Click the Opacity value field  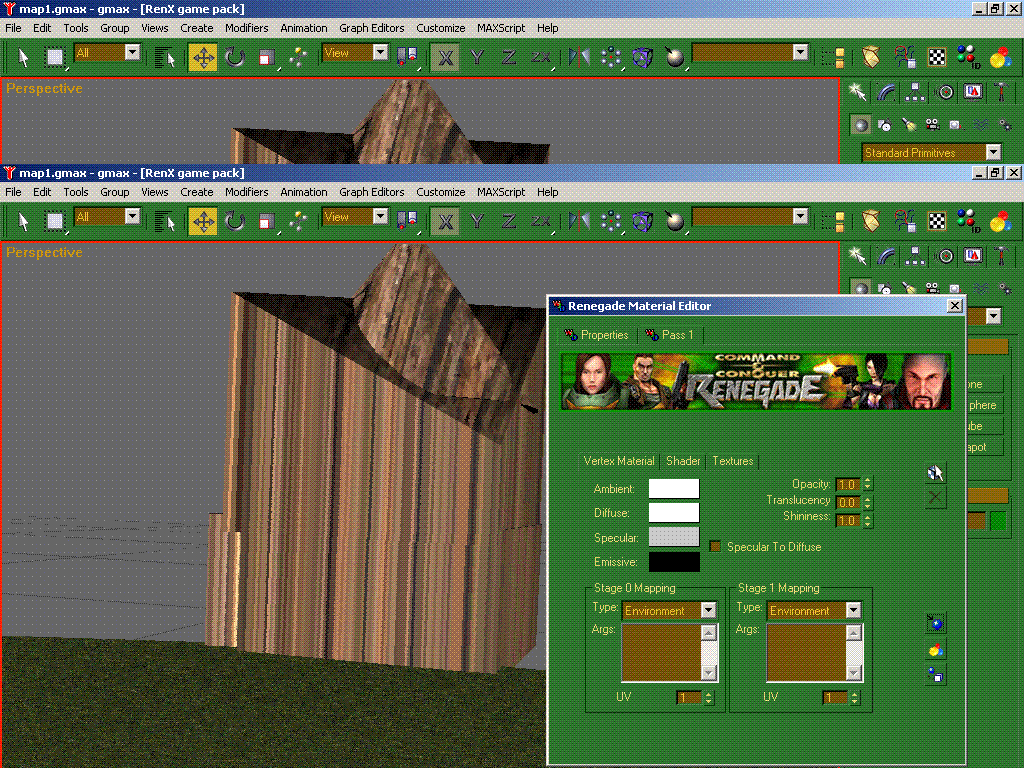846,485
